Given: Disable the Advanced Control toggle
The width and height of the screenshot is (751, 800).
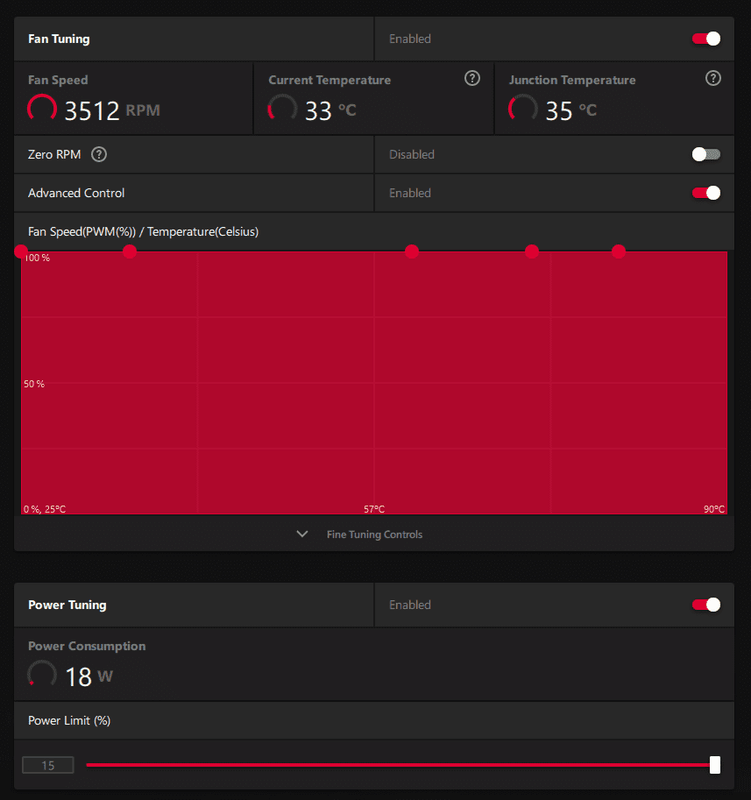Looking at the screenshot, I should click(x=706, y=193).
